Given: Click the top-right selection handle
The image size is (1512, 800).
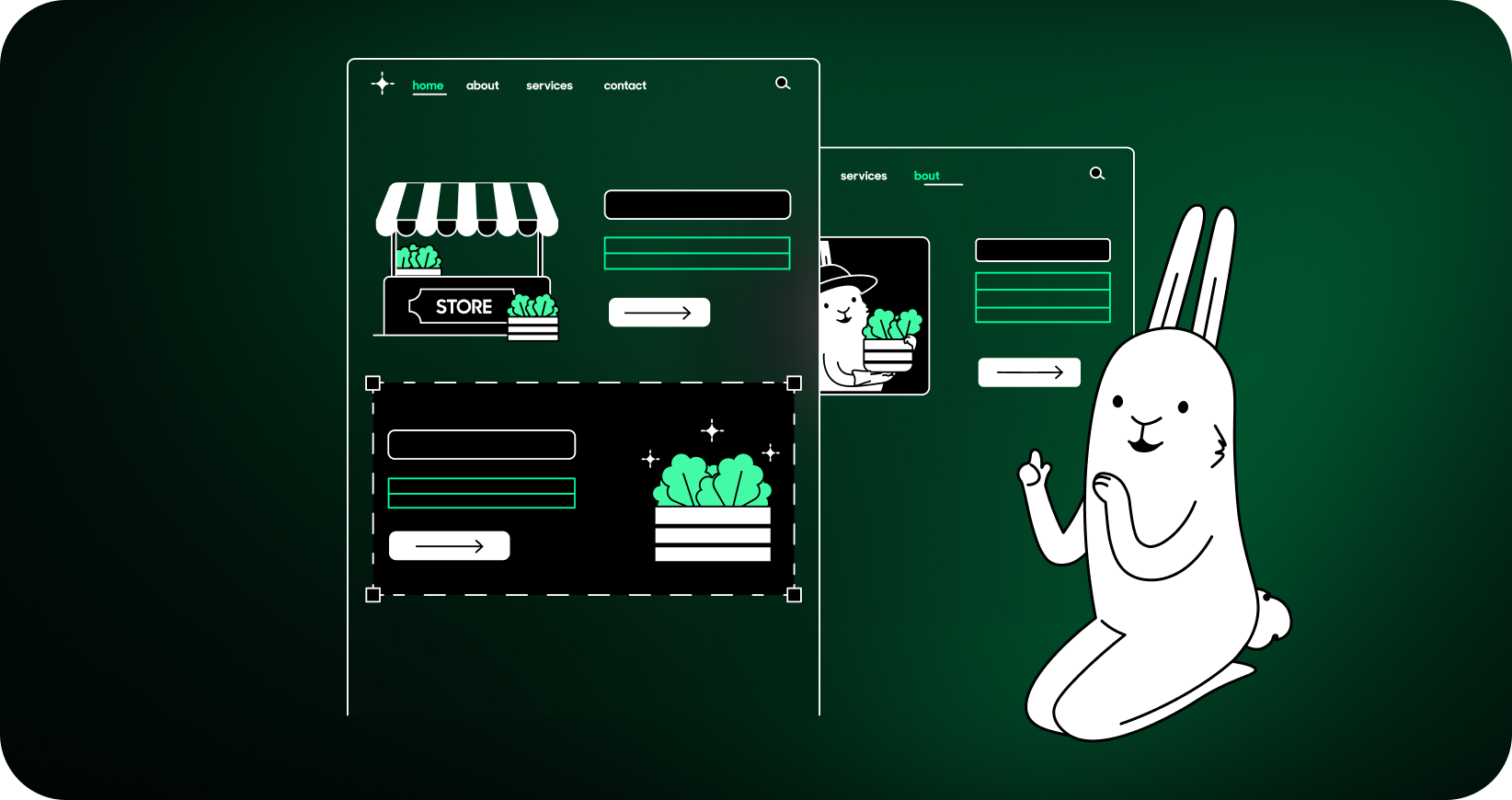Looking at the screenshot, I should (x=795, y=383).
